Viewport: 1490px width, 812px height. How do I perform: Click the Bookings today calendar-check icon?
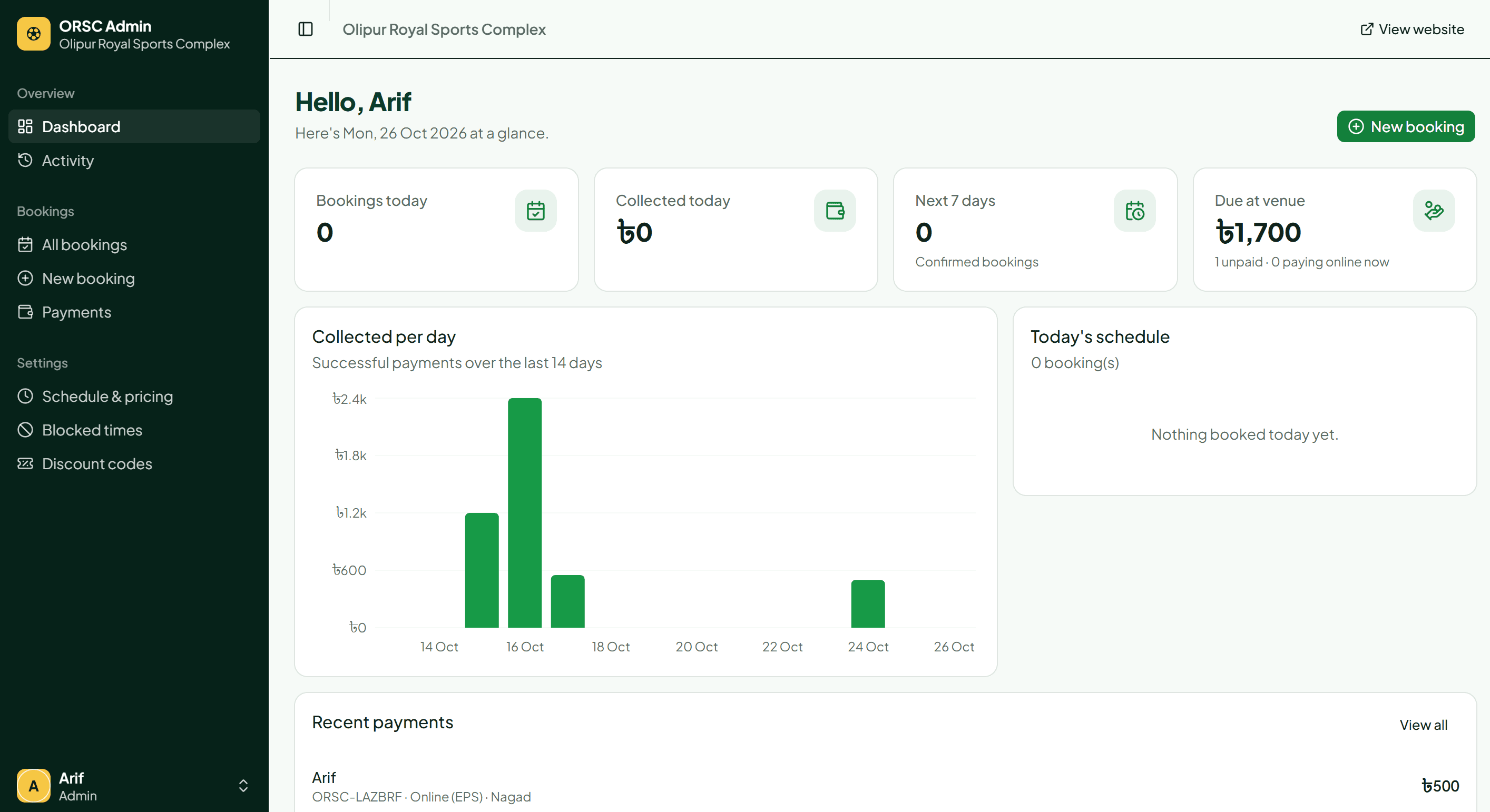(x=536, y=210)
